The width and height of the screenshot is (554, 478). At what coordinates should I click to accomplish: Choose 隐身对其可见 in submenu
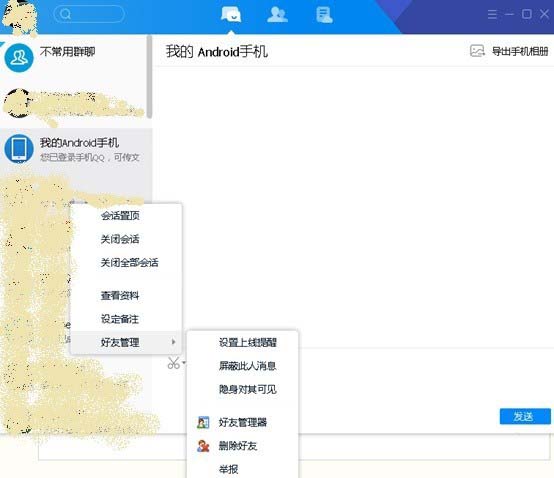click(242, 389)
